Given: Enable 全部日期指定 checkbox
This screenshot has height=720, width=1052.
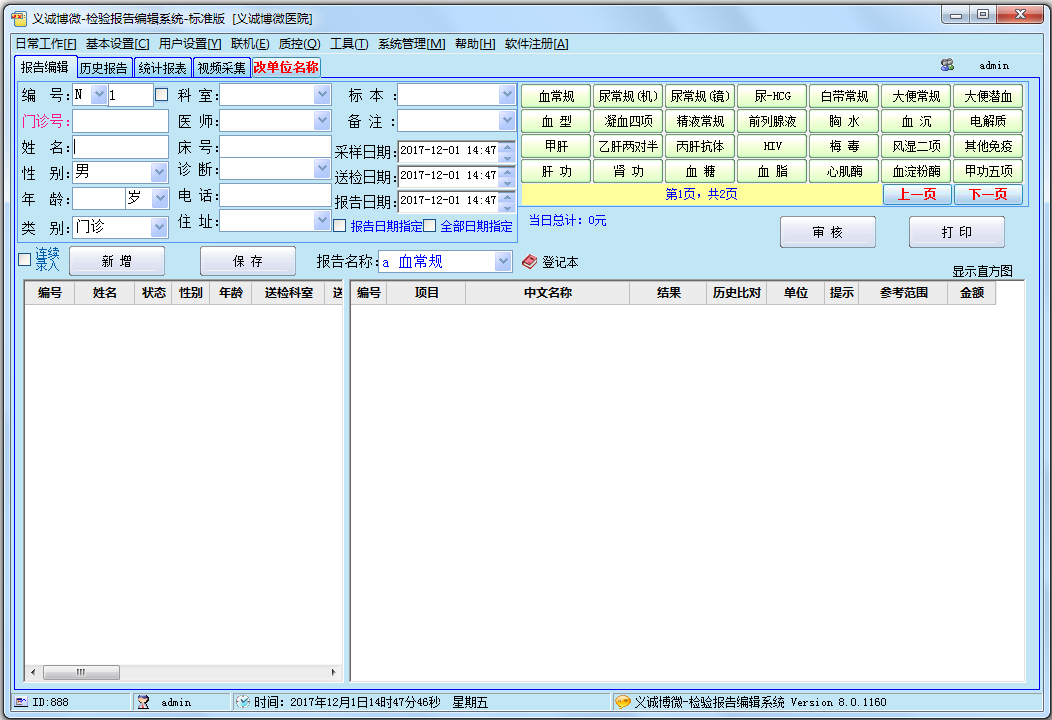Looking at the screenshot, I should (430, 225).
